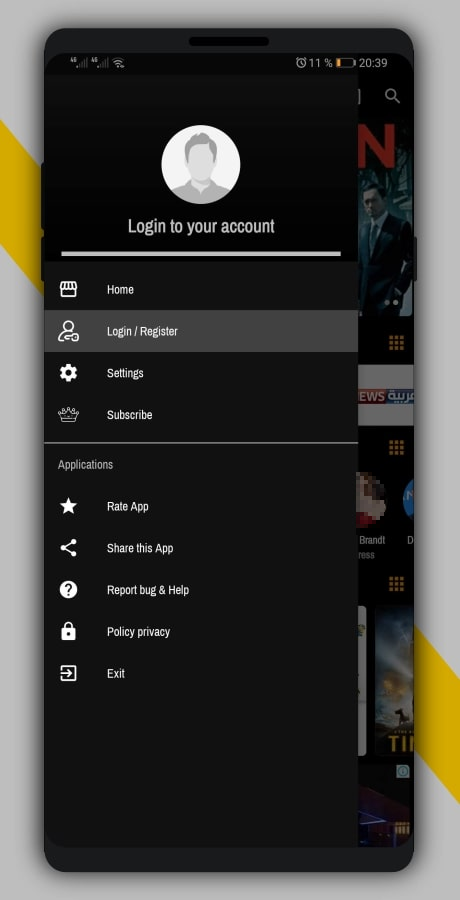Screen dimensions: 460x900
Task: Click the Policy privacy lock icon
Action: 68,631
